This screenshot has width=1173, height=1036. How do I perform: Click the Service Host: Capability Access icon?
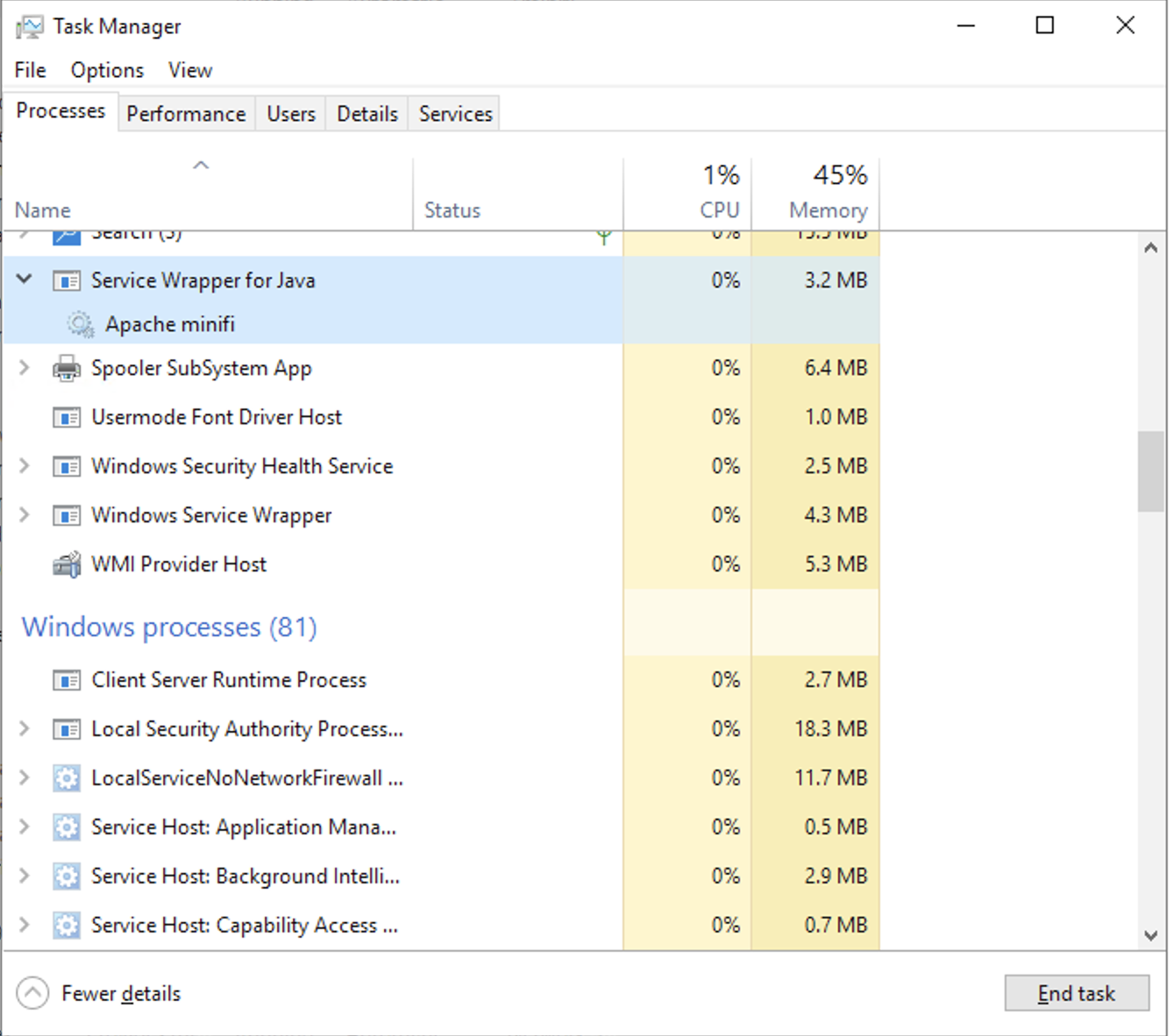pyautogui.click(x=67, y=926)
